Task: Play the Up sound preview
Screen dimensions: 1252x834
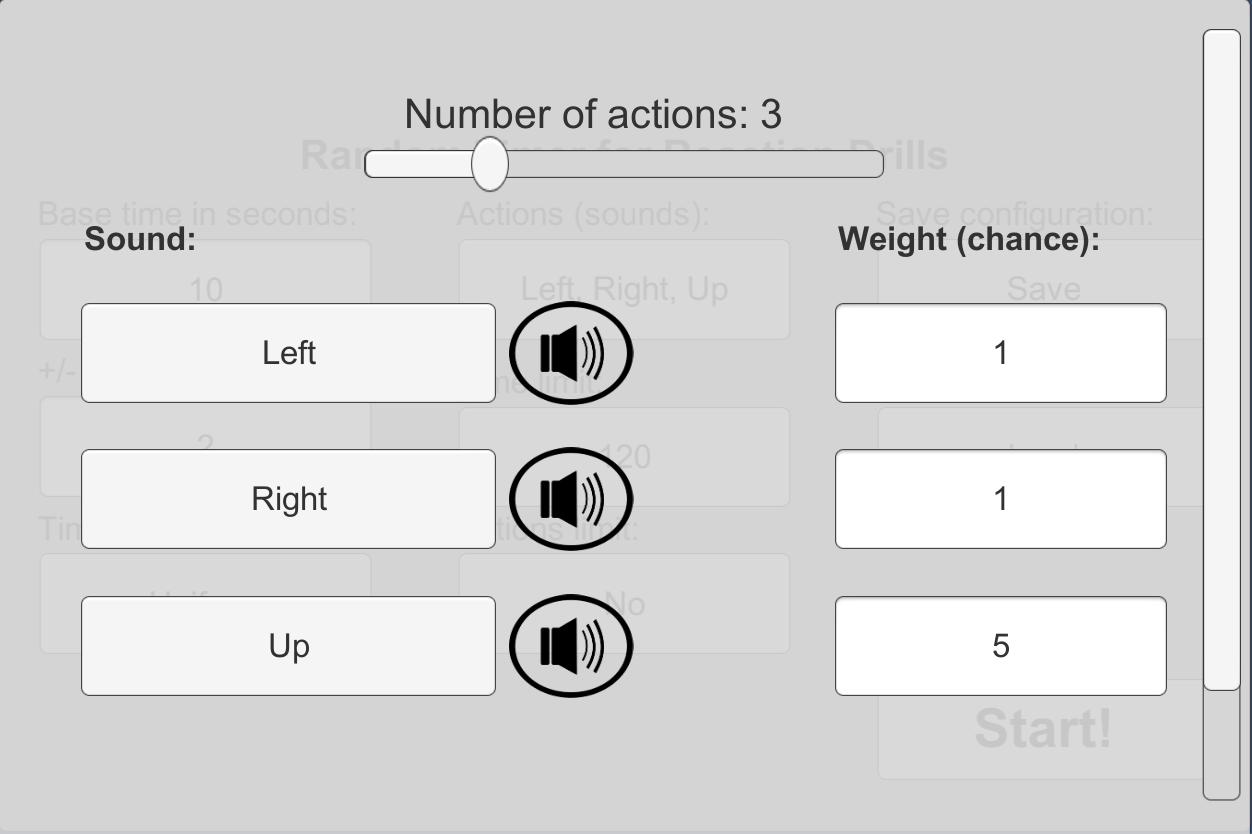Action: coord(571,646)
